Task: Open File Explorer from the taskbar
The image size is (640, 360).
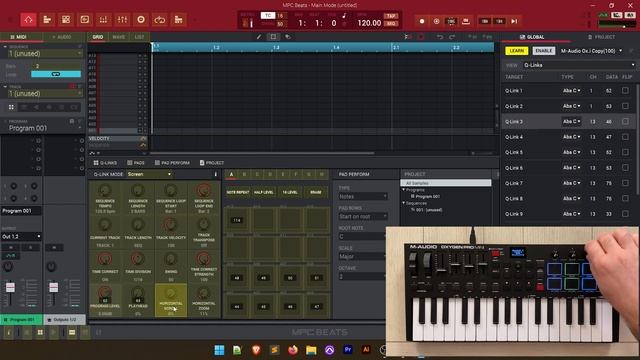Action: pos(311,350)
